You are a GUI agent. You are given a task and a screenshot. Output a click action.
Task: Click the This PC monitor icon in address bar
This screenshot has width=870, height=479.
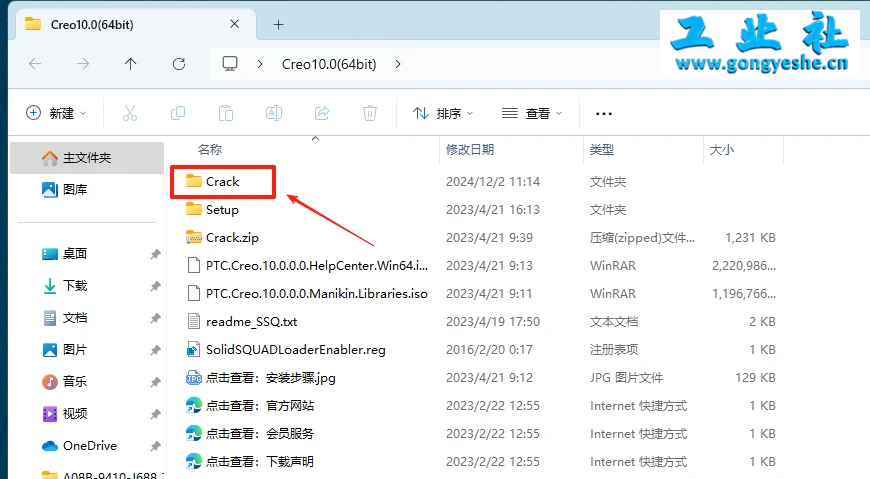tap(230, 64)
